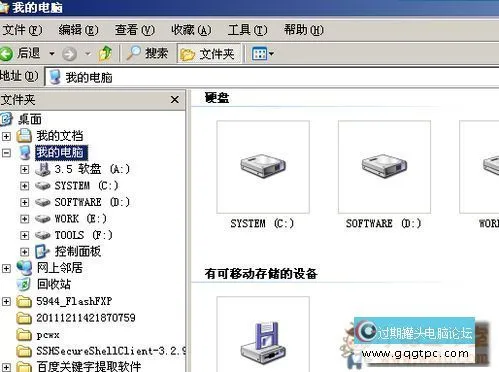The width and height of the screenshot is (499, 372).
Task: Open the 搜索 search tool
Action: 147,53
